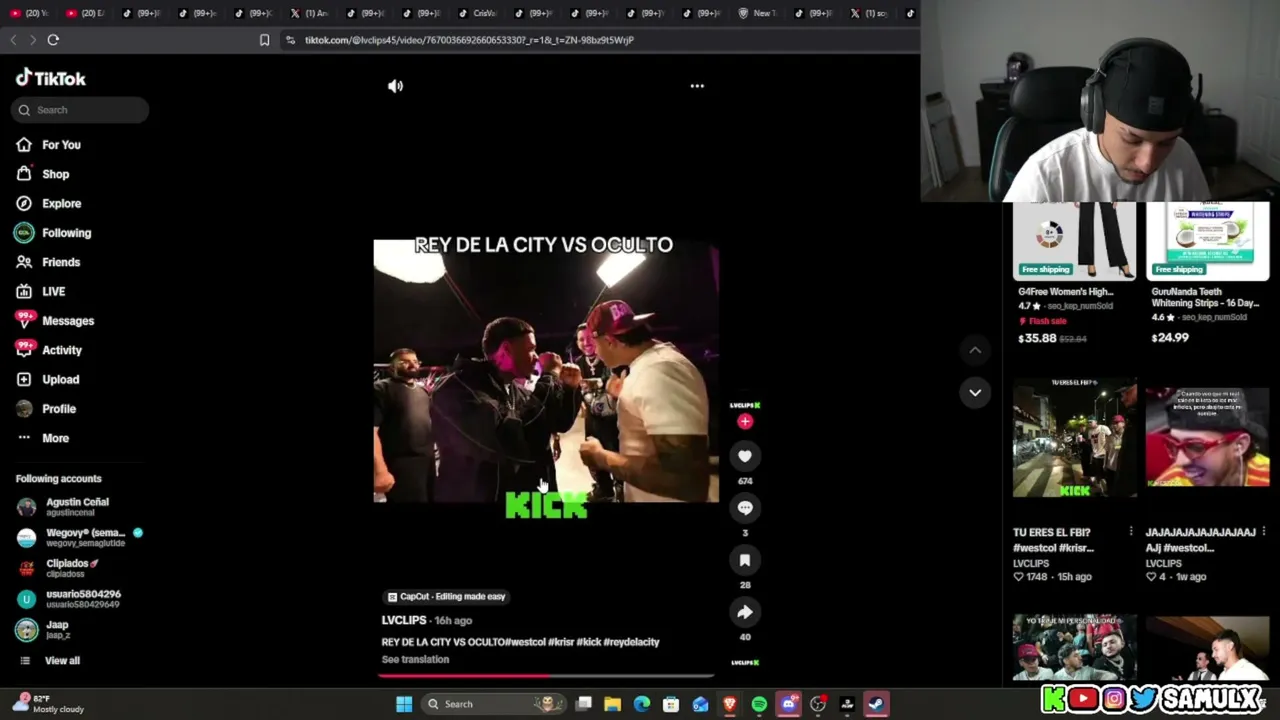Open the weather widget showing Mostly cloudy
Screen dimensions: 1280x720
48,704
